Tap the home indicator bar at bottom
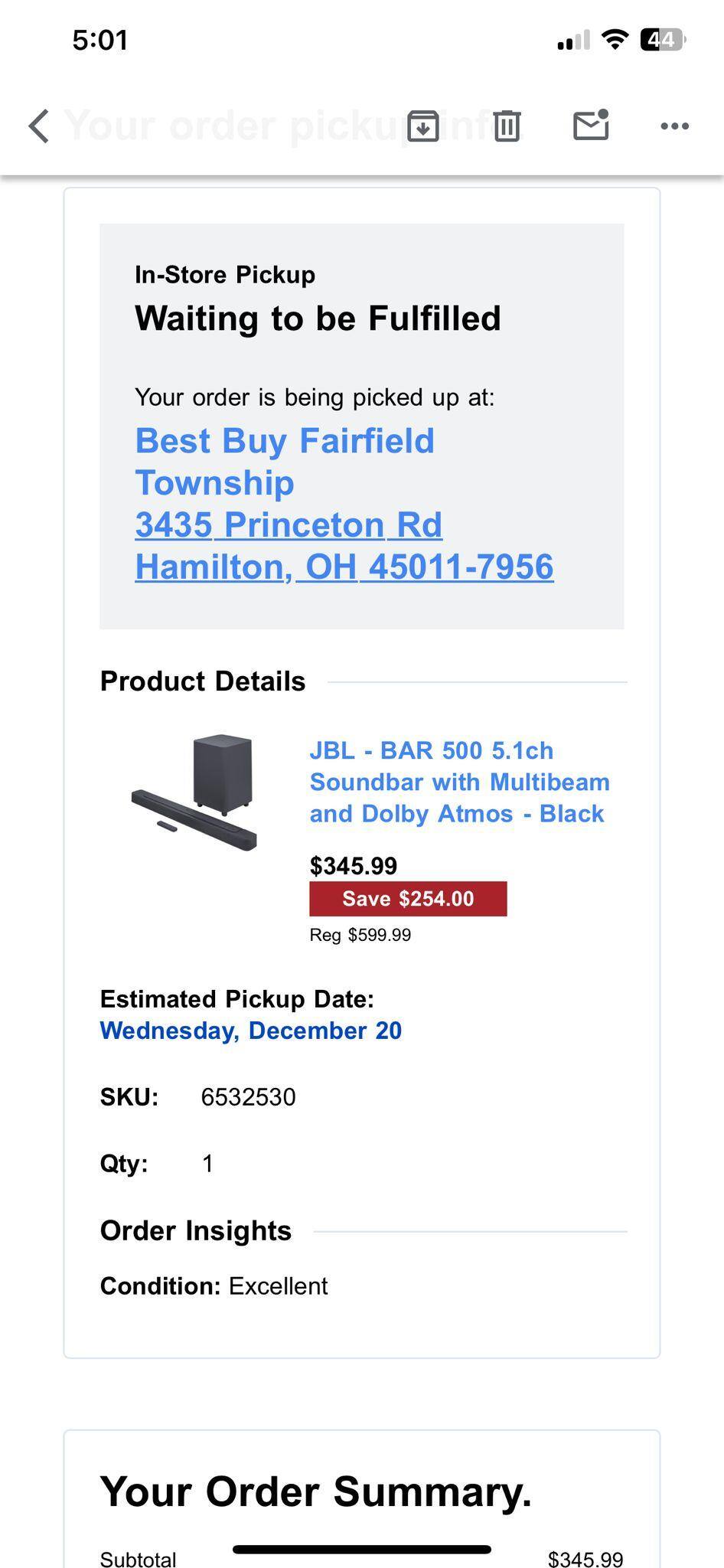The image size is (724, 1568). (361, 1550)
